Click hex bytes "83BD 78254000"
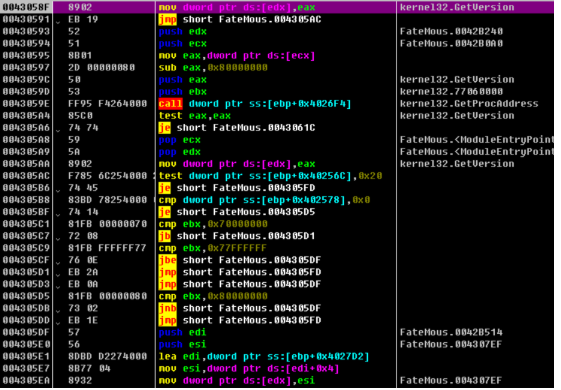Screen dimensions: 561x390 [107, 200]
